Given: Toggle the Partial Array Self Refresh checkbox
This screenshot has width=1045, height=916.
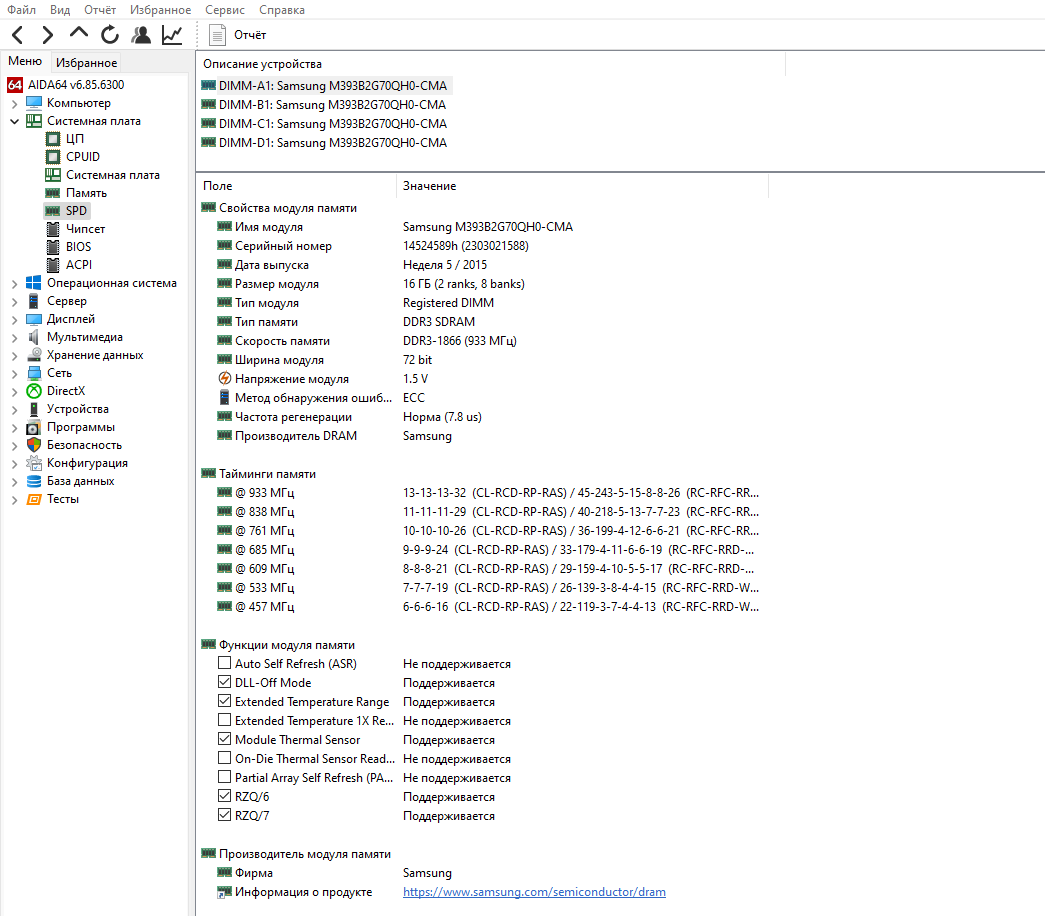Looking at the screenshot, I should pyautogui.click(x=225, y=777).
